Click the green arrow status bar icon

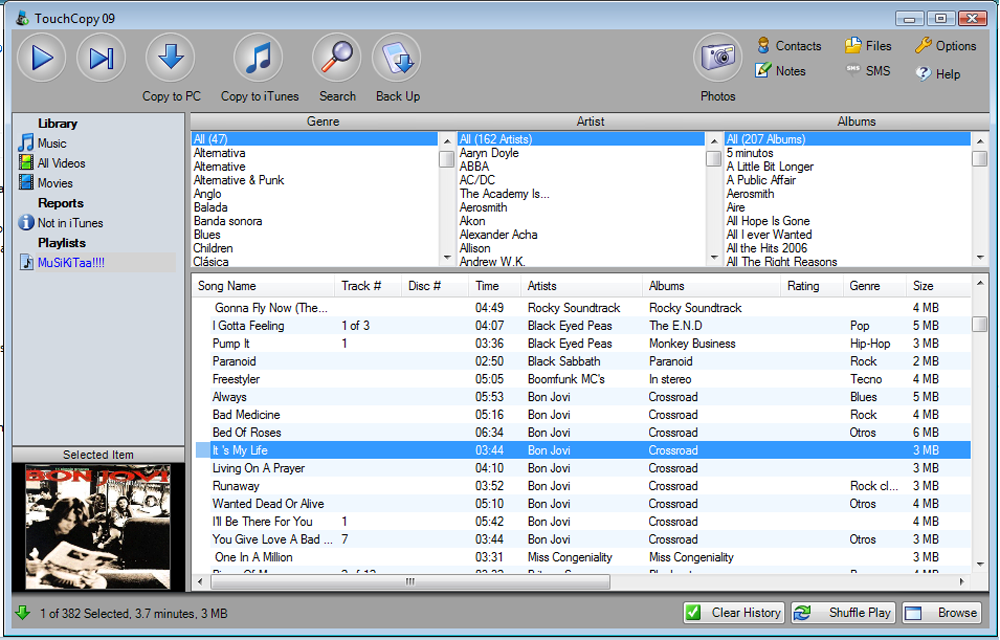coord(22,613)
